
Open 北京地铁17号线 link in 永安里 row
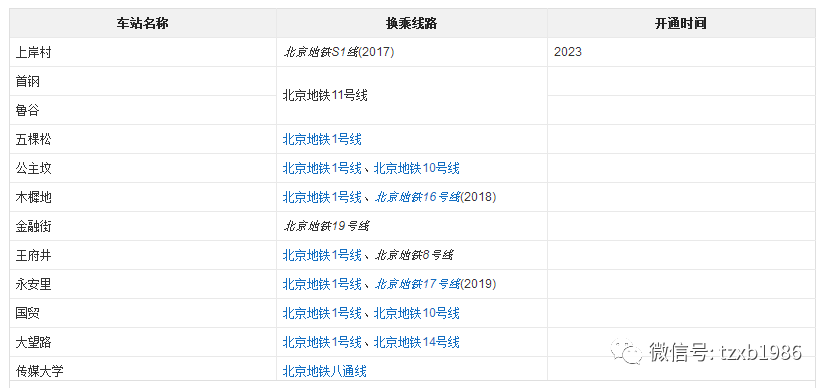[417, 285]
